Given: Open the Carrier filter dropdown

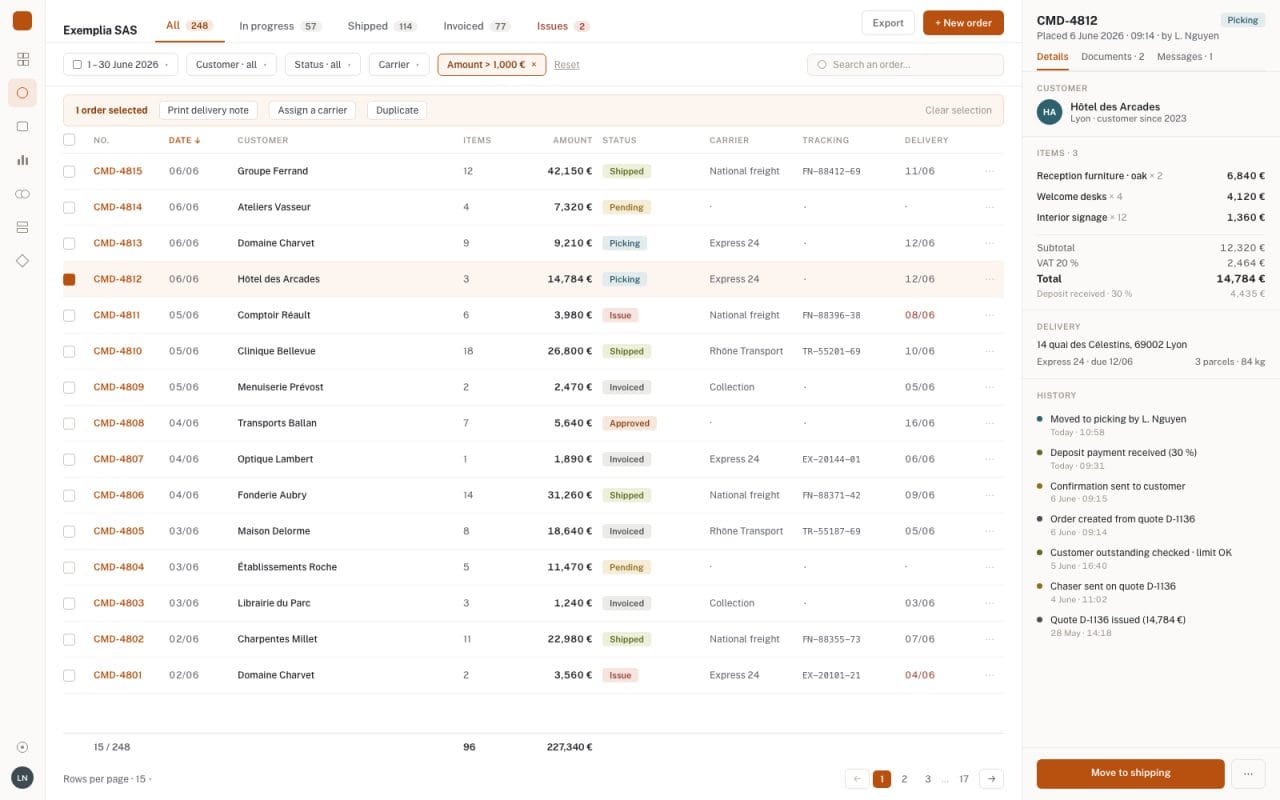Looking at the screenshot, I should 399,65.
